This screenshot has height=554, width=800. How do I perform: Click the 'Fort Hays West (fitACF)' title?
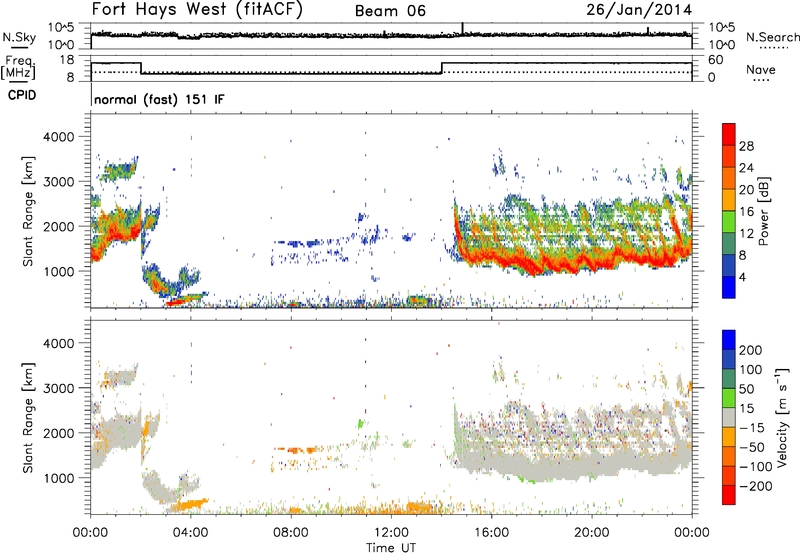click(x=197, y=10)
